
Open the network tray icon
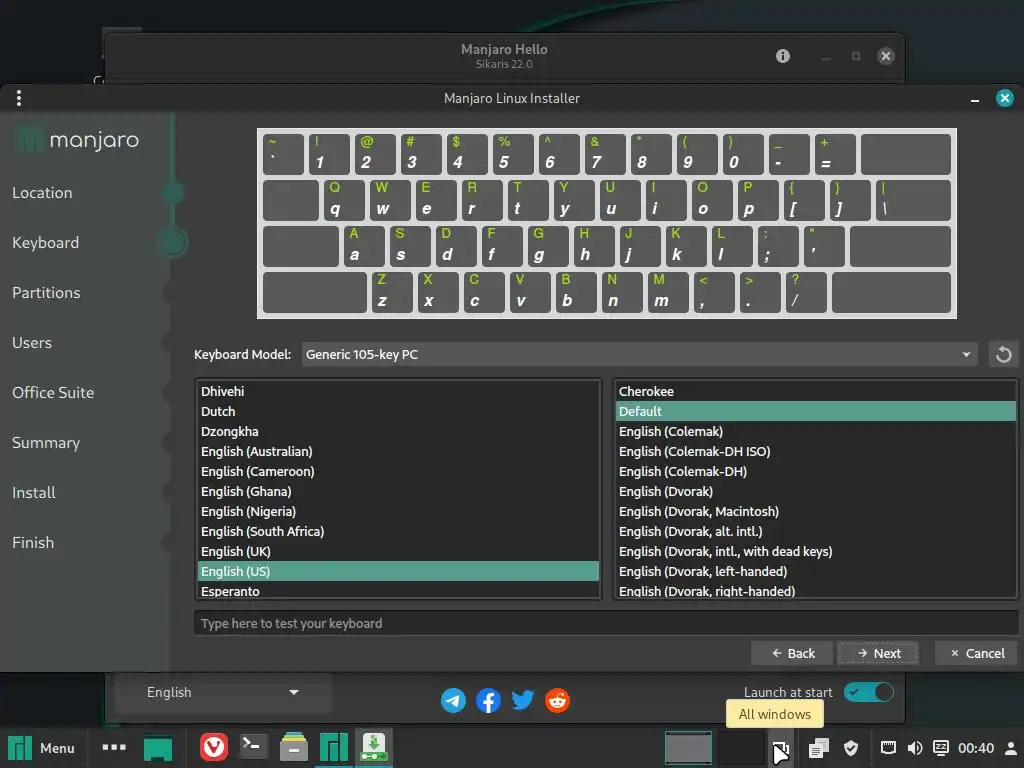pos(888,748)
